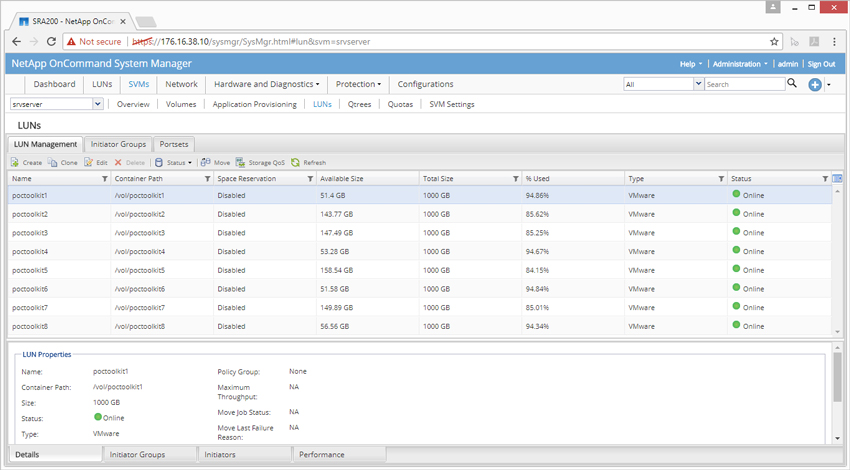The height and width of the screenshot is (470, 850).
Task: Filter the Status column
Action: pyautogui.click(x=825, y=178)
